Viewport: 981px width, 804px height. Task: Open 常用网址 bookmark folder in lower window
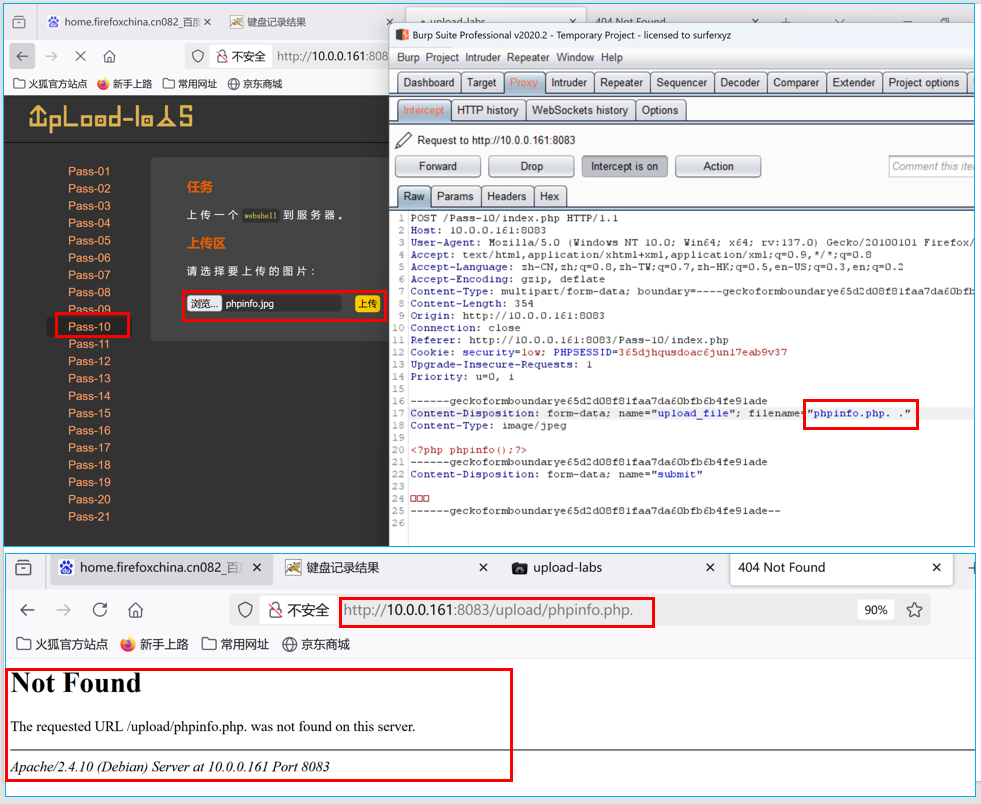[x=235, y=644]
